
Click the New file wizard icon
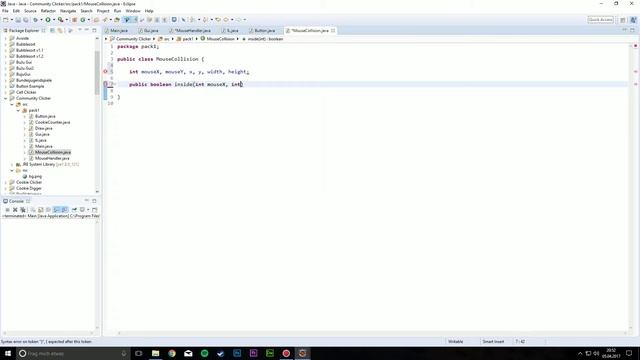point(5,20)
